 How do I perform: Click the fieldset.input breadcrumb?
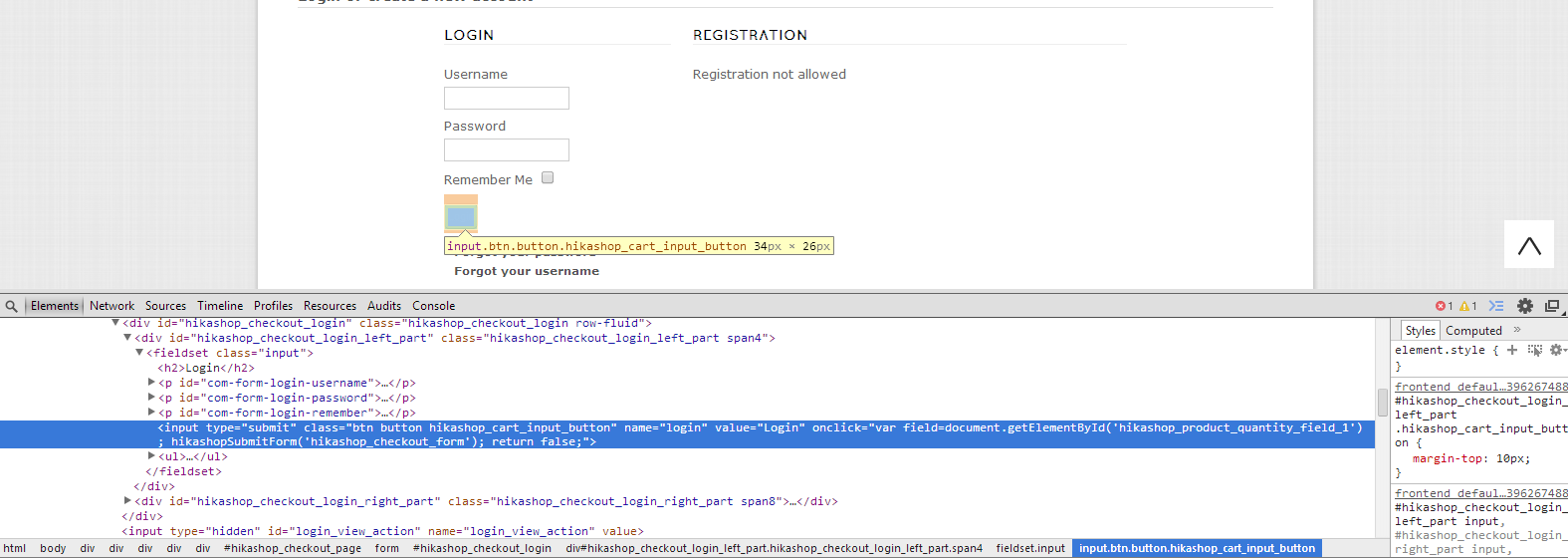(1030, 548)
